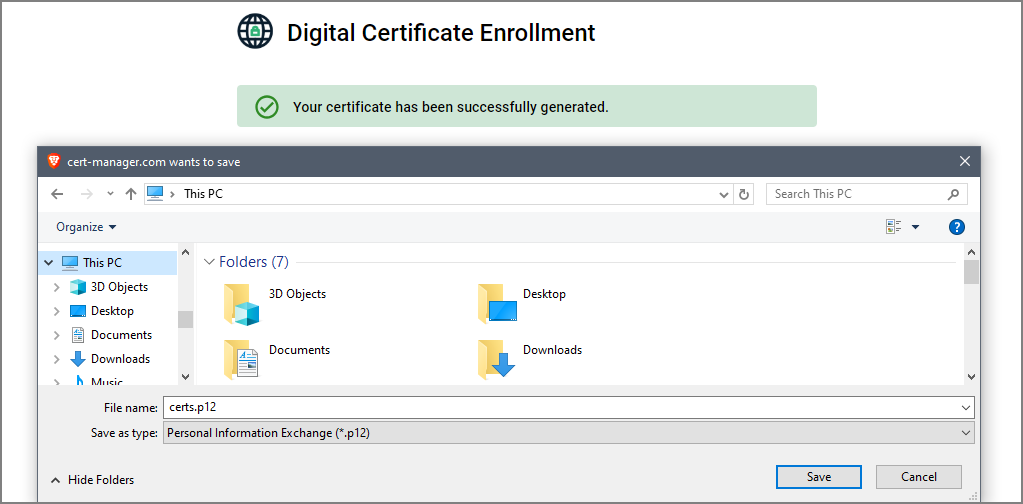This screenshot has height=504, width=1023.
Task: Collapse the Folders (7) group
Action: pyautogui.click(x=209, y=261)
